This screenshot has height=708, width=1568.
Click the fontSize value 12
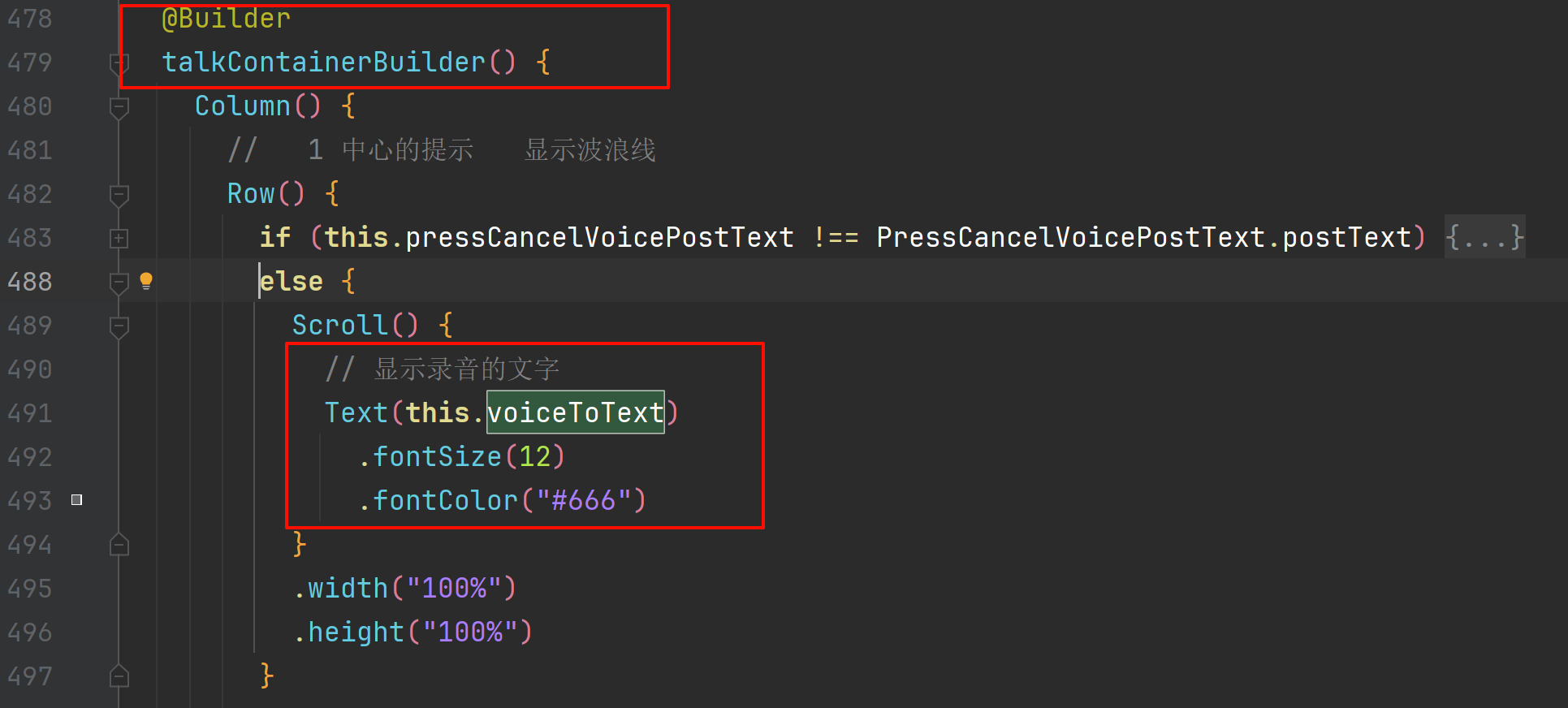534,456
